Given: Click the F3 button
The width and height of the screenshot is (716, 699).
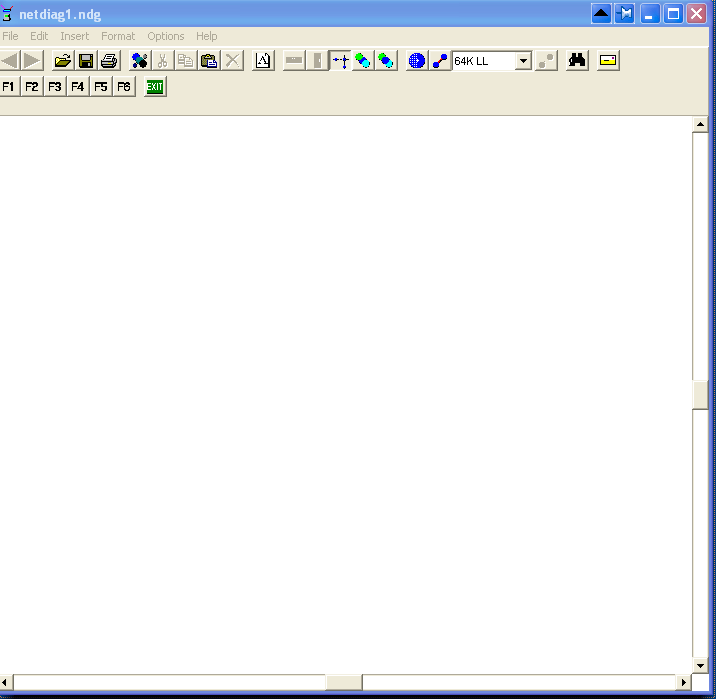Looking at the screenshot, I should pyautogui.click(x=55, y=86).
